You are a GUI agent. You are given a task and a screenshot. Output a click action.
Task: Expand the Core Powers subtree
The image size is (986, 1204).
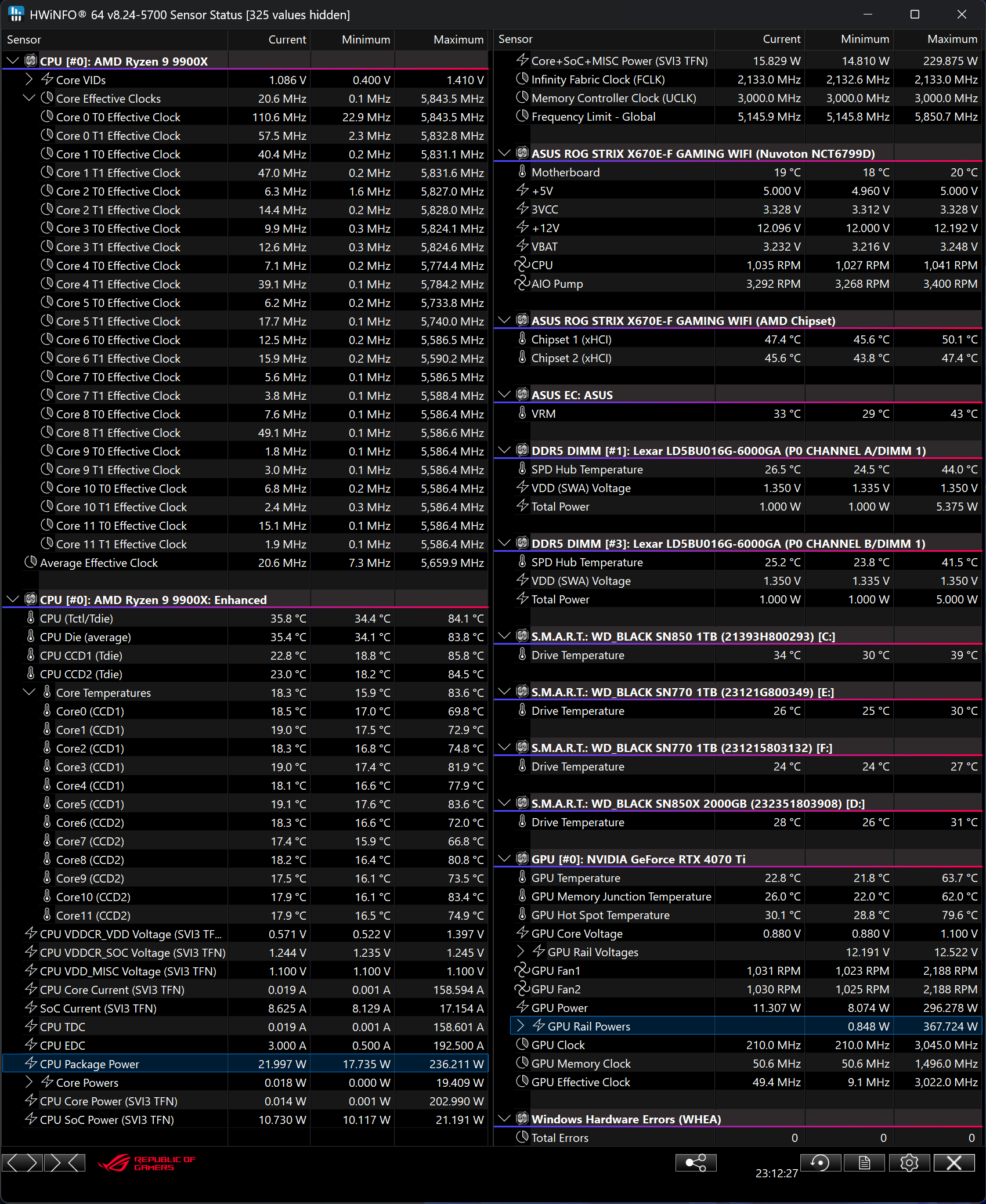[x=29, y=1082]
